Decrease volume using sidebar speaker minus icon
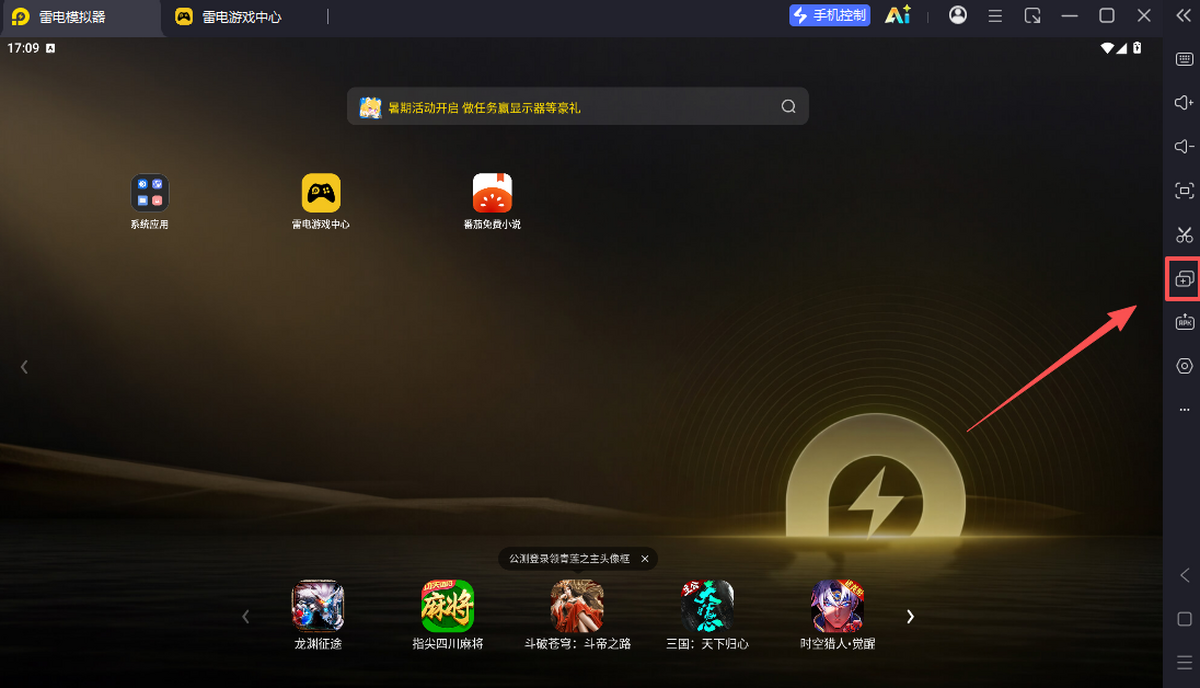1200x688 pixels. 1184,147
